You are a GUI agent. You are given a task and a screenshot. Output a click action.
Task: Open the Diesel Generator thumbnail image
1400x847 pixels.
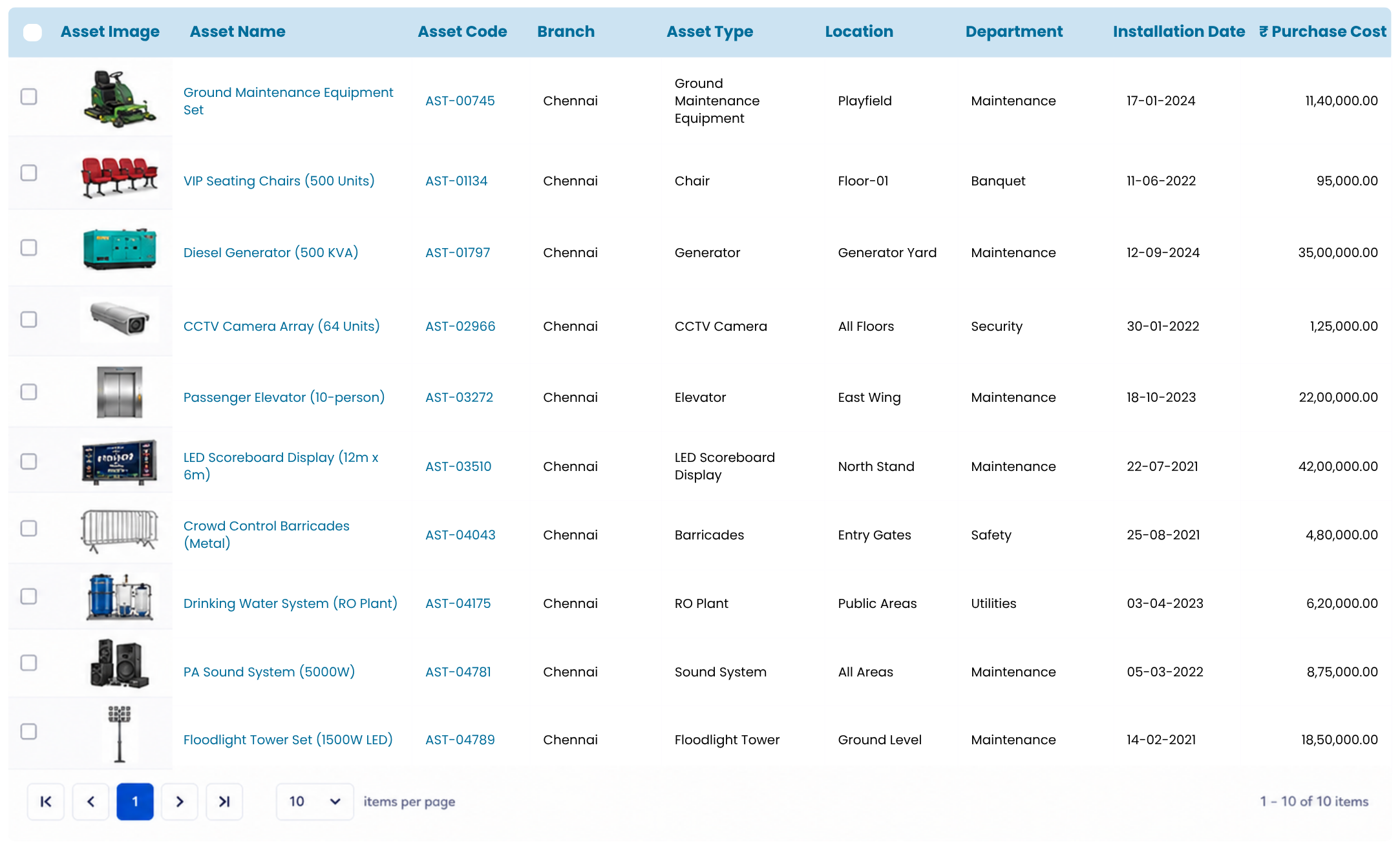click(120, 249)
